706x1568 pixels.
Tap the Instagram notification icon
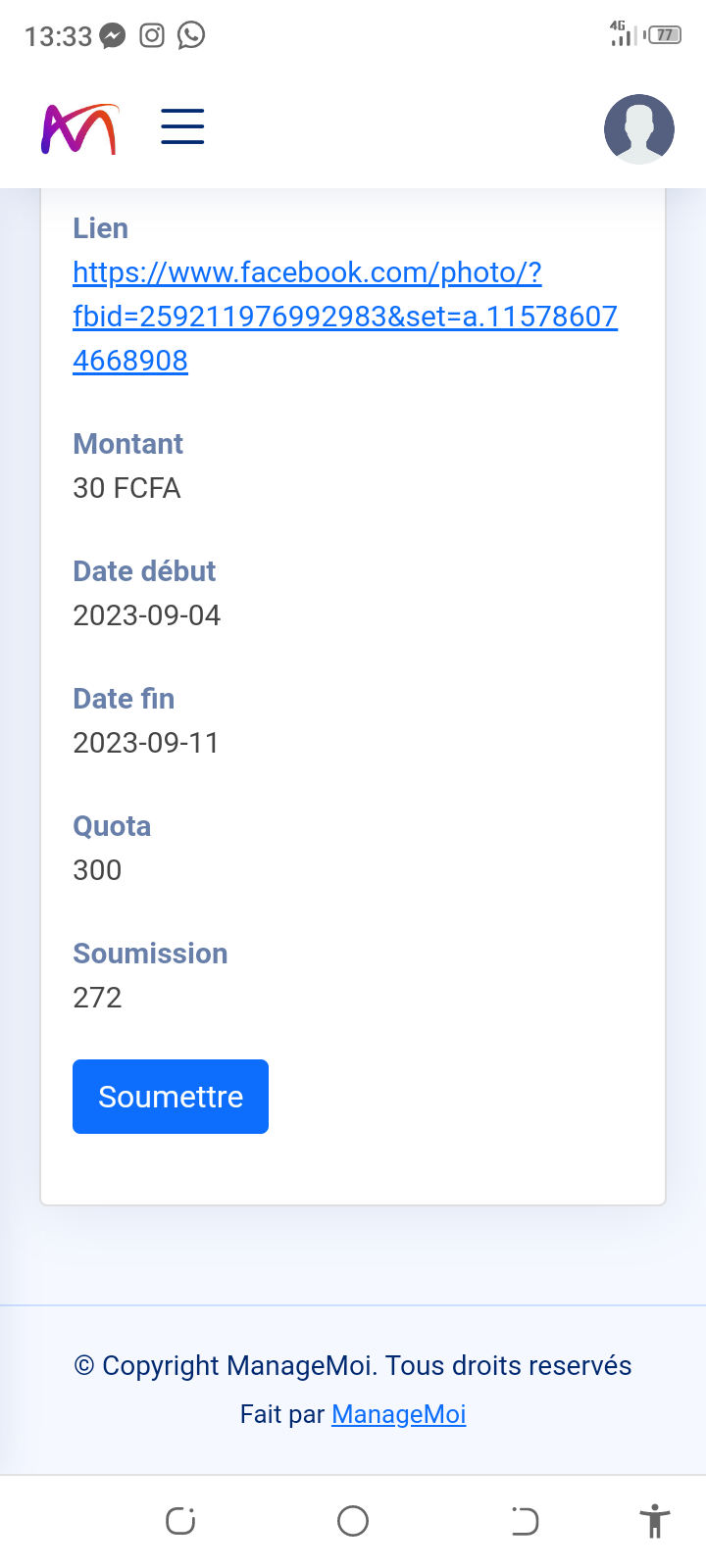[x=152, y=36]
